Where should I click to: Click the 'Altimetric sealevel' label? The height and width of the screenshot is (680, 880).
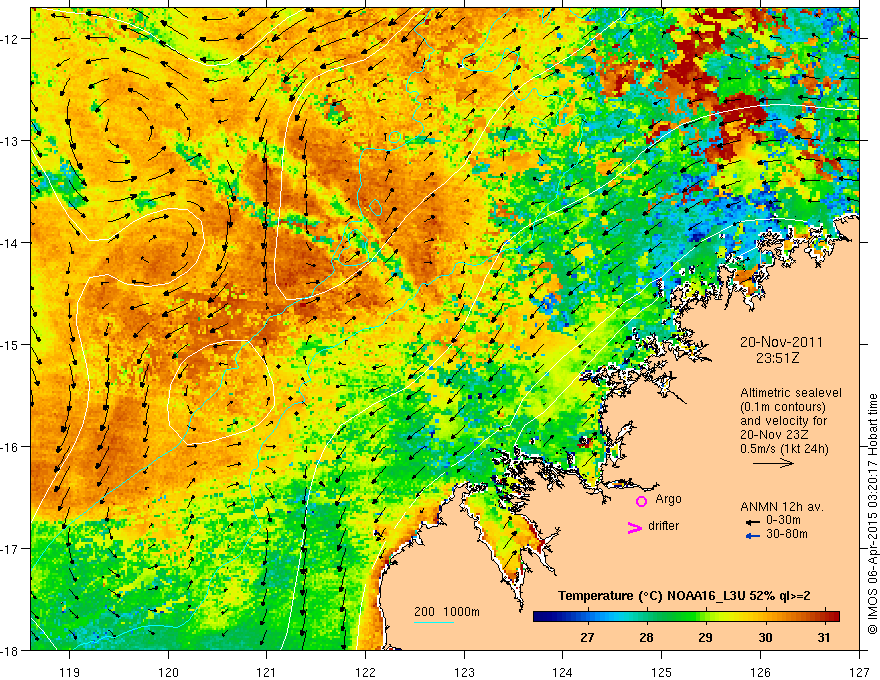tap(791, 393)
